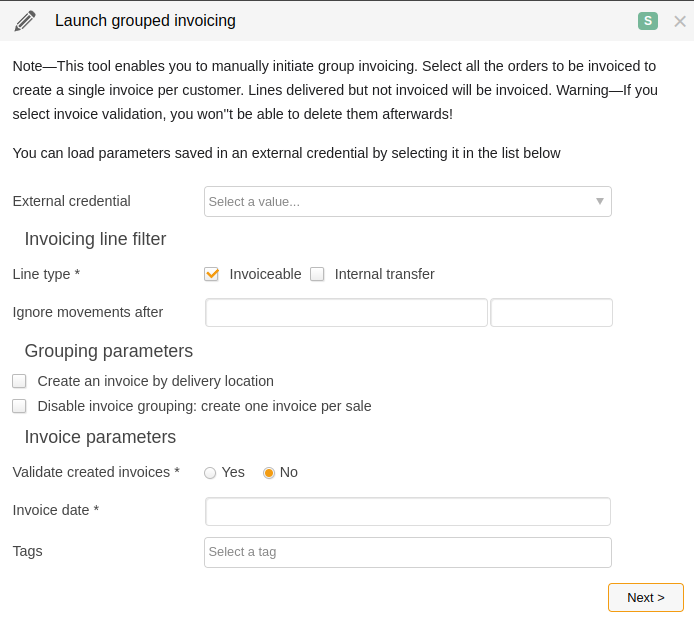Viewport: 694px width, 623px height.
Task: Check Create an invoice by delivery location
Action: tap(19, 381)
